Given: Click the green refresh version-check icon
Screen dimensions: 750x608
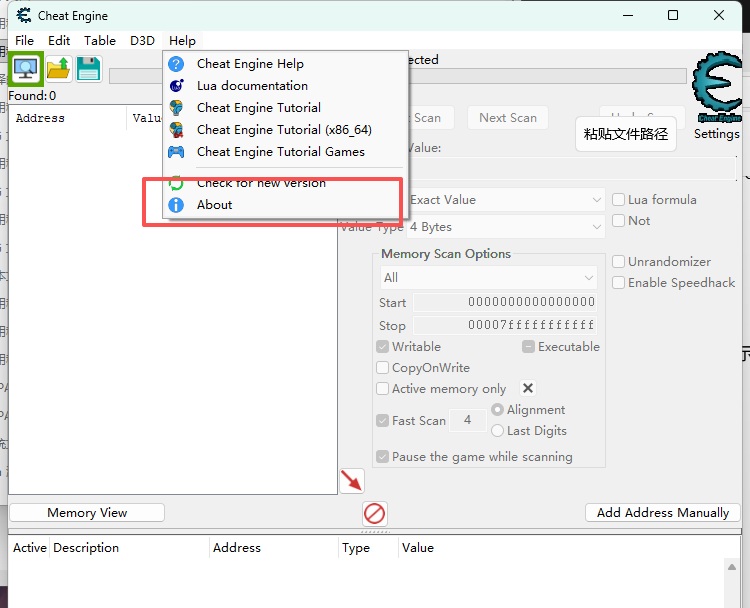Looking at the screenshot, I should [x=176, y=183].
